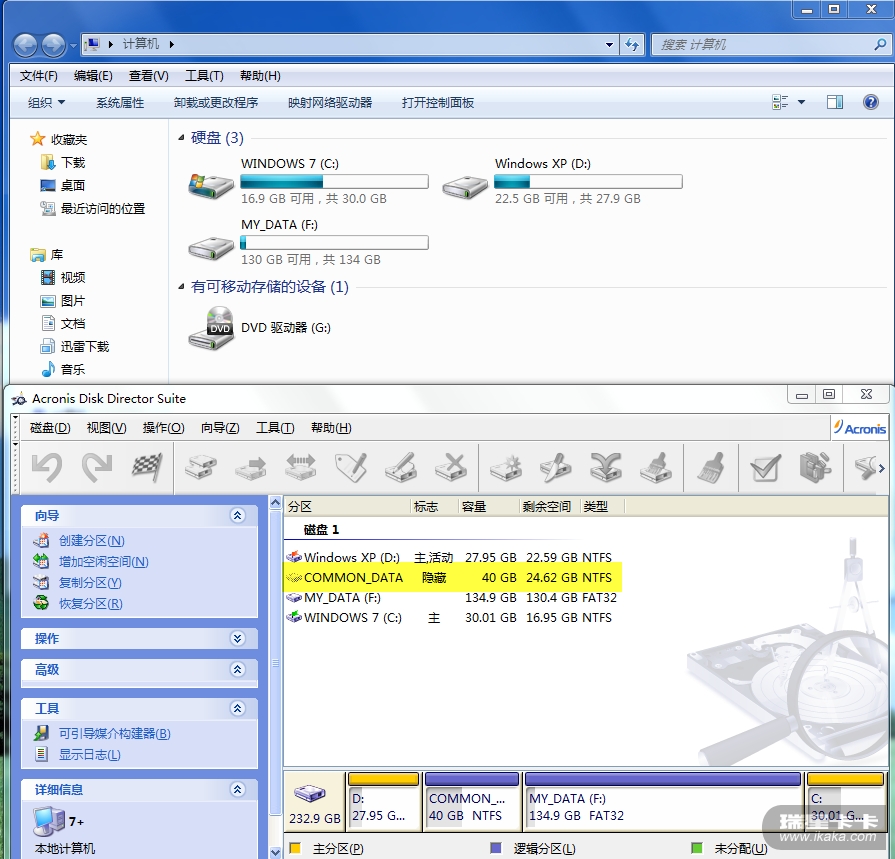Show more toolbar icons via right chevron

coord(882,468)
